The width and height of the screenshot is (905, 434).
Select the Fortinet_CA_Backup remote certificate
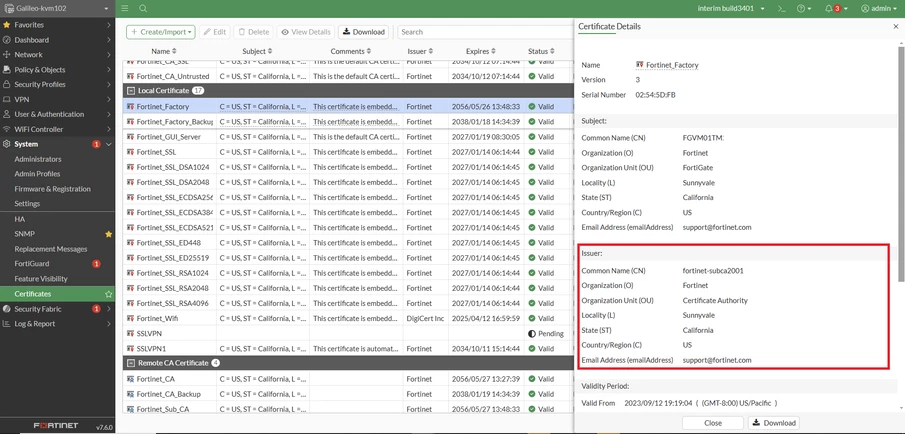[x=349, y=394]
